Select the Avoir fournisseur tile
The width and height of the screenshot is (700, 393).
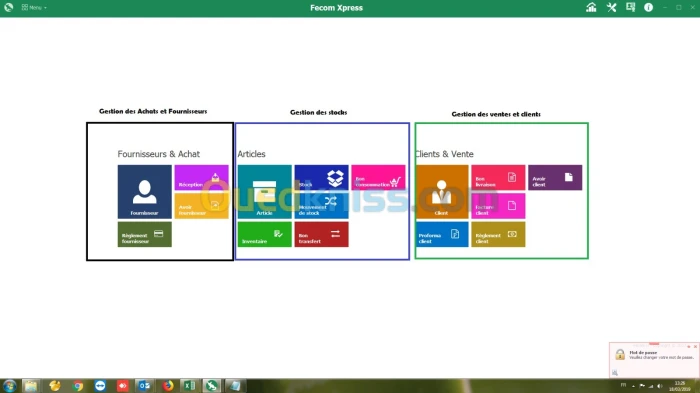(x=201, y=206)
